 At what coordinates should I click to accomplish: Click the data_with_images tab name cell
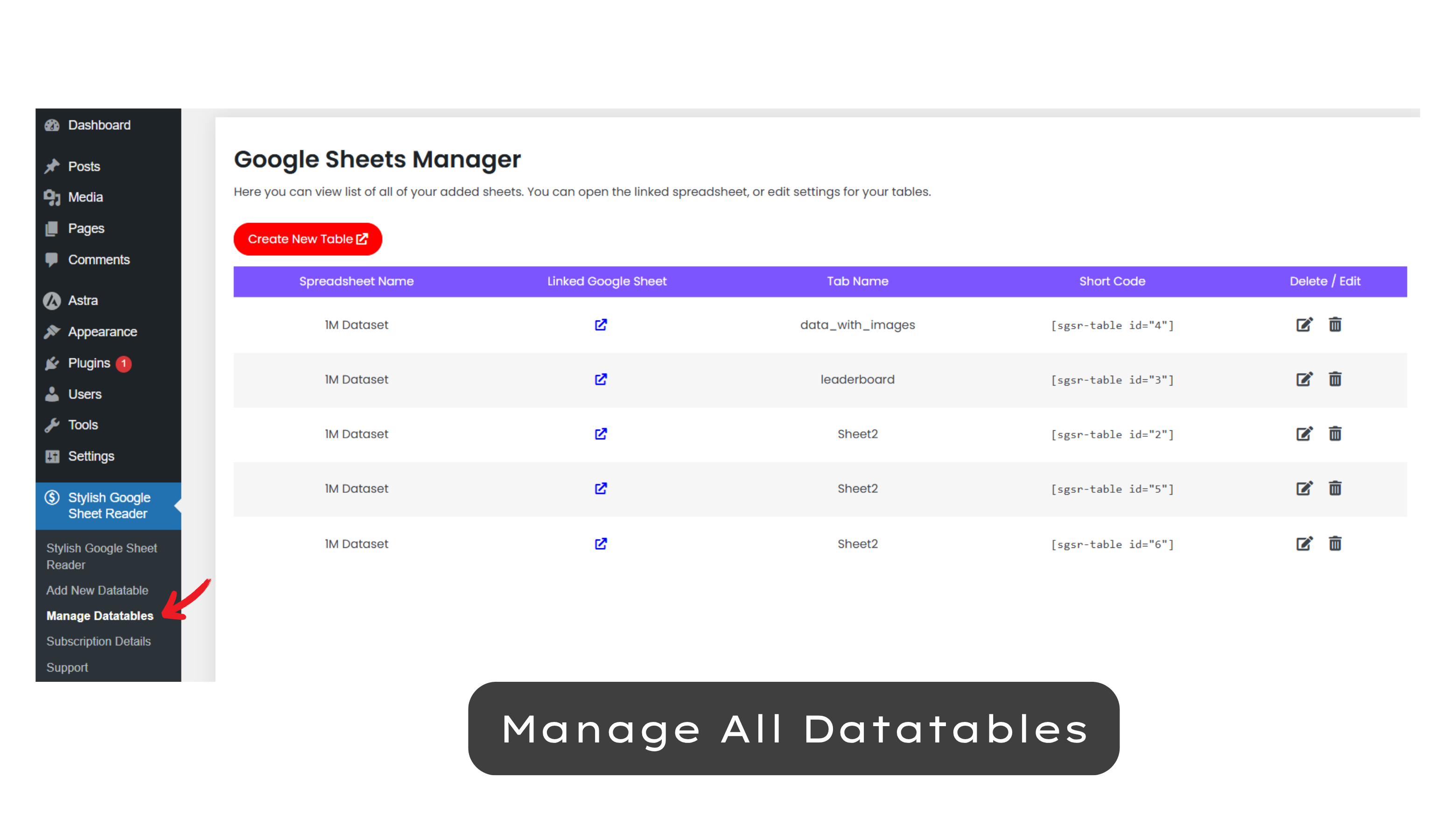(x=857, y=325)
